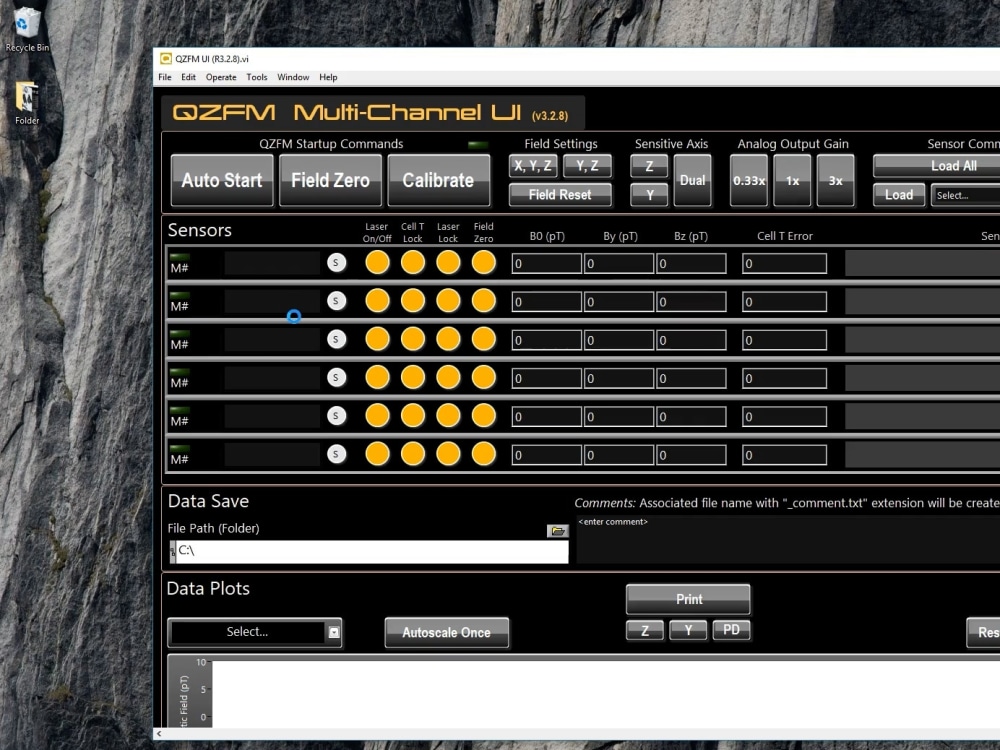Click the Print button

tap(688, 599)
